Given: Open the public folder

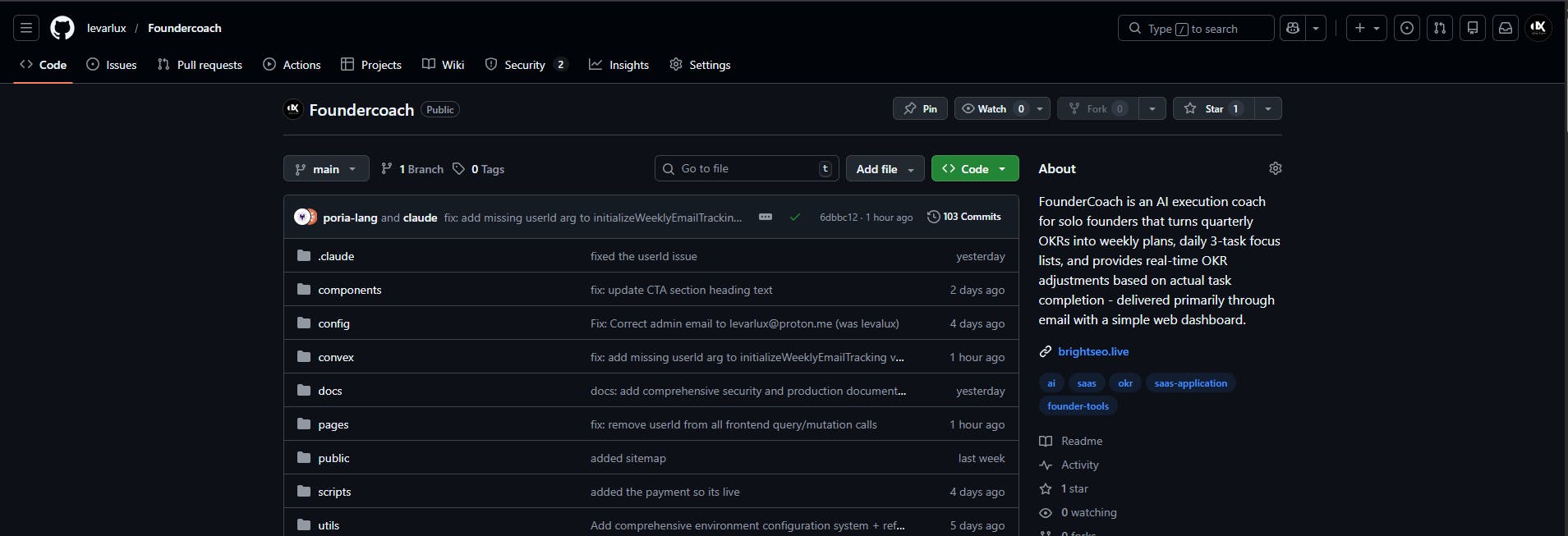Looking at the screenshot, I should [333, 458].
